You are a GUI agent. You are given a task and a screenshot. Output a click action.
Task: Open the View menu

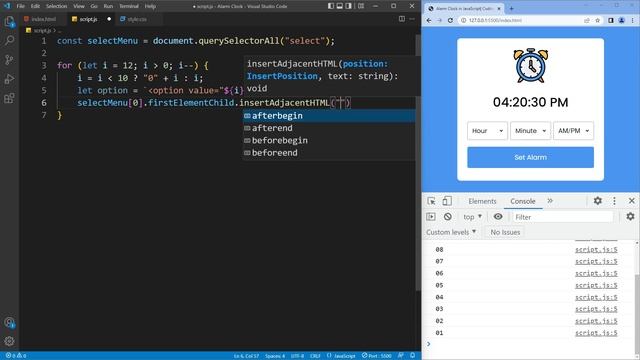(79, 6)
